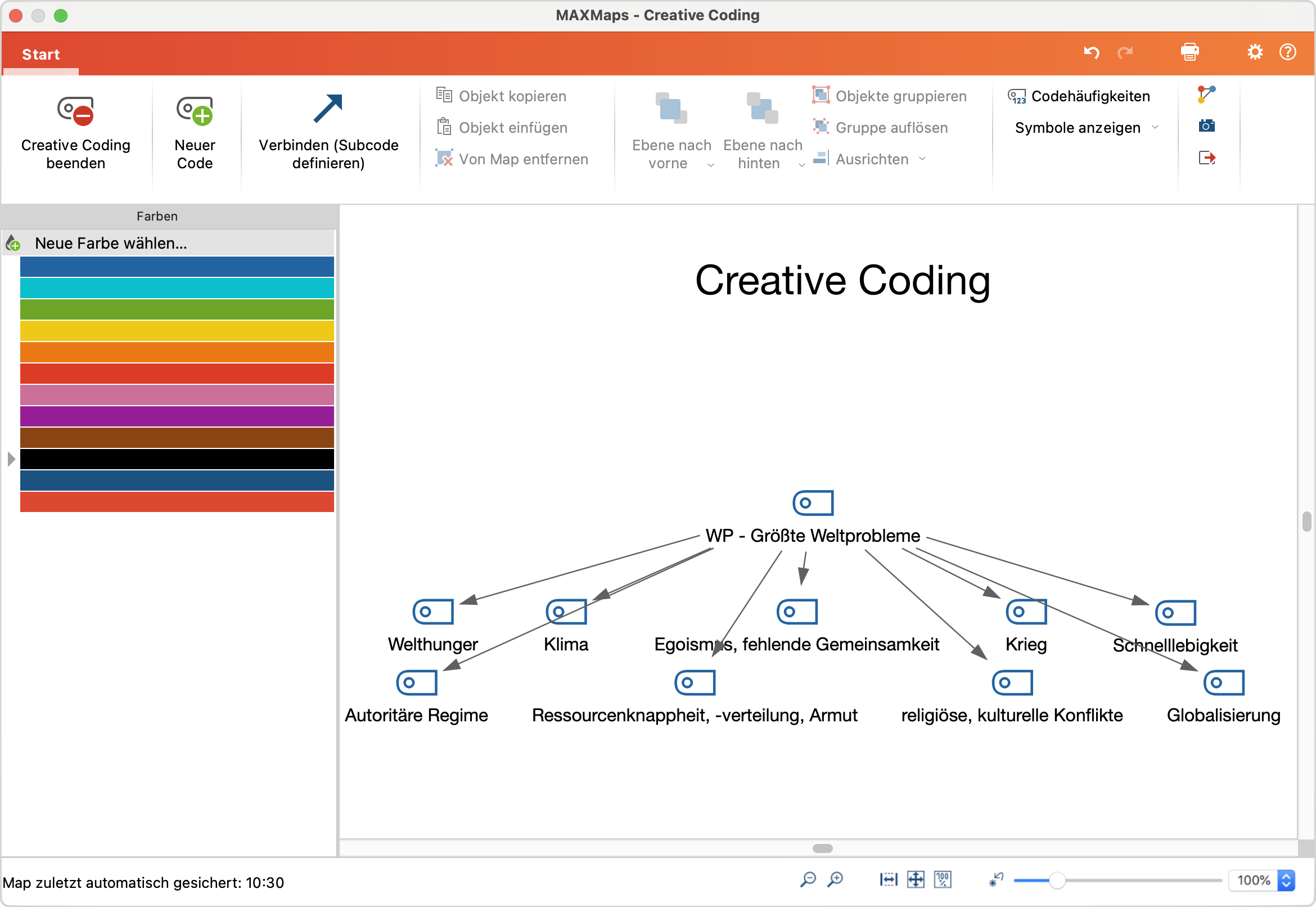Select the Autoritäre Regime code icon
This screenshot has width=1316, height=907.
(x=416, y=683)
